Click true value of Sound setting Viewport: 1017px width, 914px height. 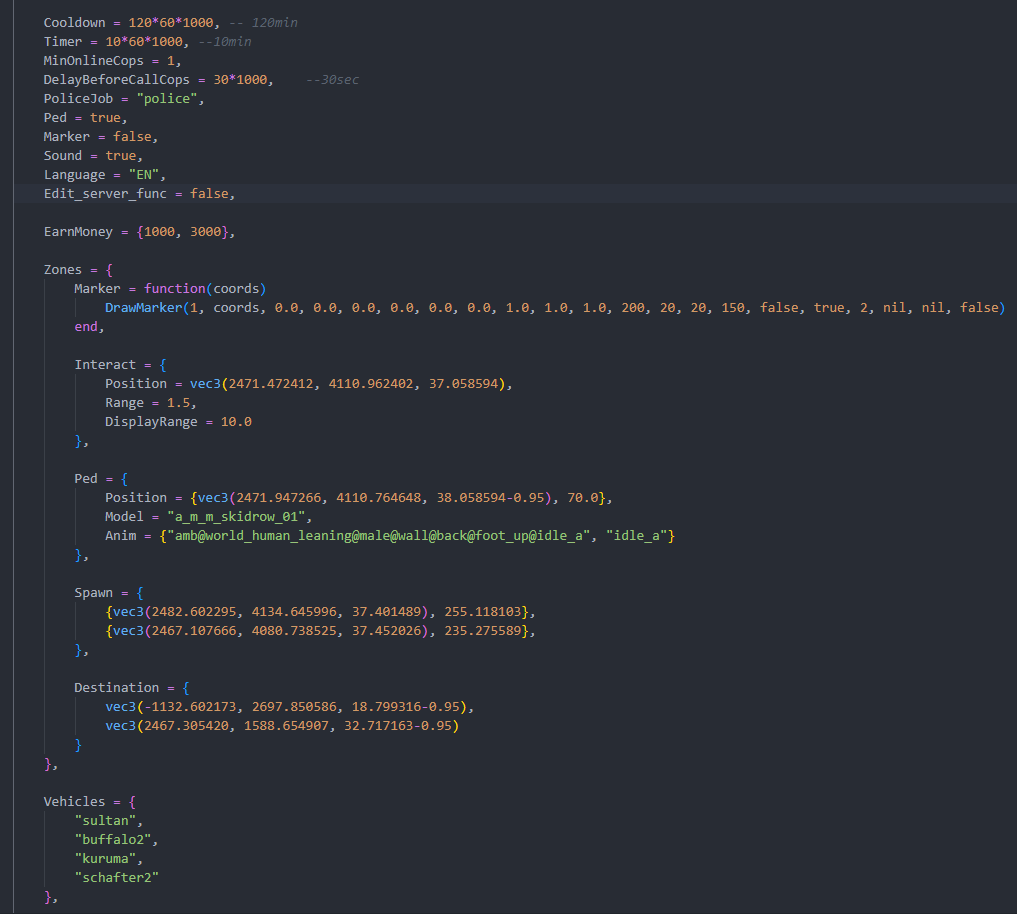coord(120,155)
